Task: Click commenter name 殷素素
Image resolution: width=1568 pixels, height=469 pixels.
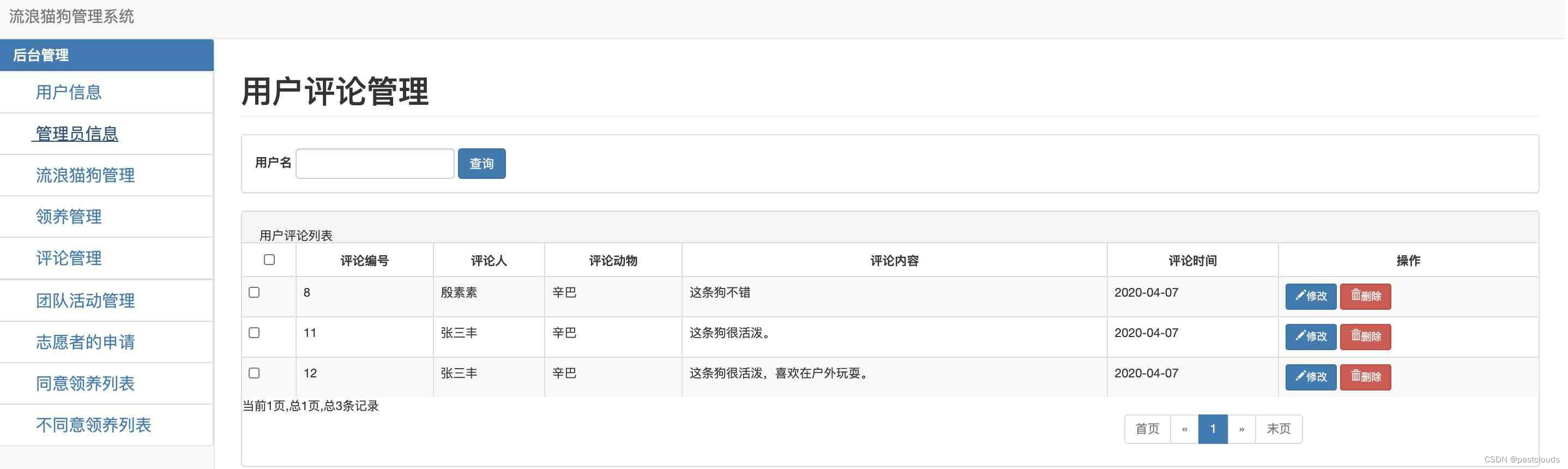Action: pyautogui.click(x=460, y=293)
